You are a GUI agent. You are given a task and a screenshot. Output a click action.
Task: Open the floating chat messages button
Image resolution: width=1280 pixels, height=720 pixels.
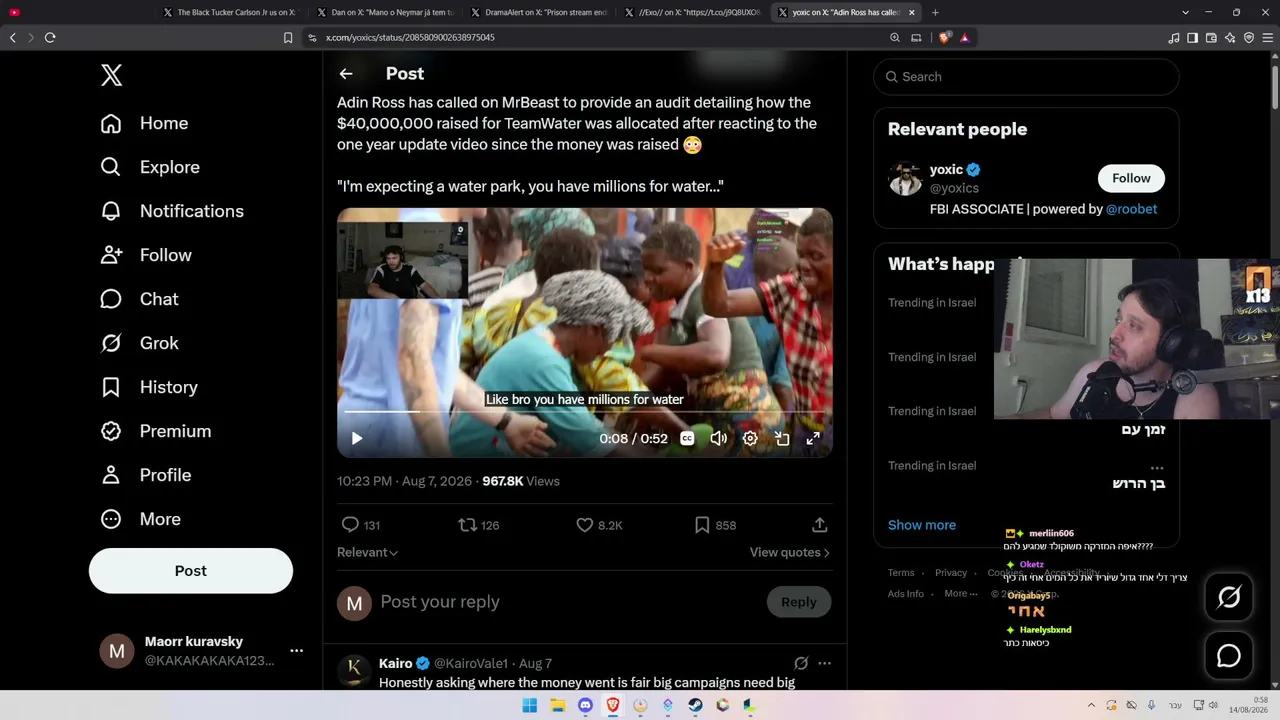1229,656
